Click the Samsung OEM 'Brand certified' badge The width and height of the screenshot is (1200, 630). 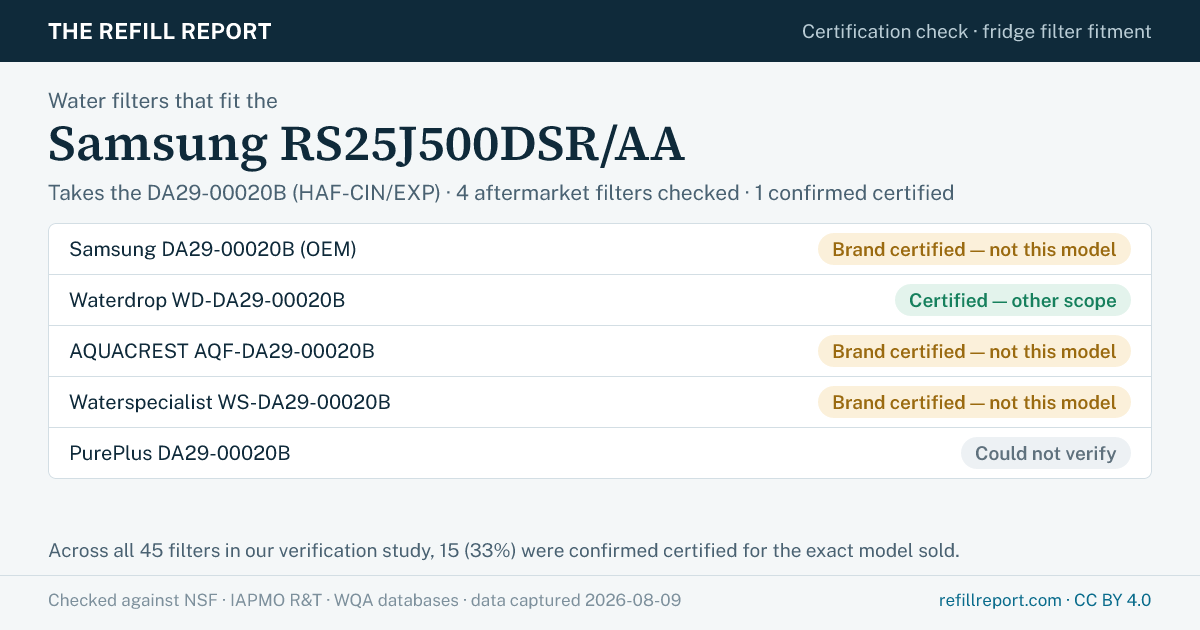[x=974, y=249]
